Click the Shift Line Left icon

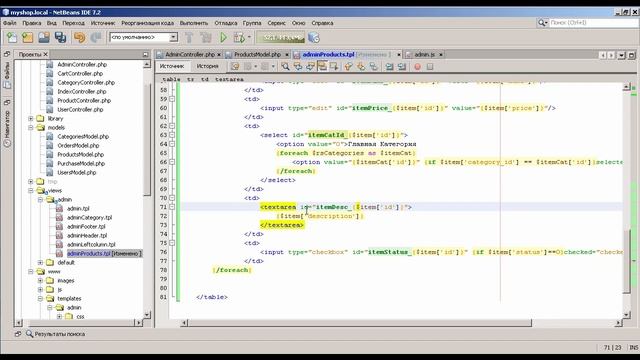(389, 66)
